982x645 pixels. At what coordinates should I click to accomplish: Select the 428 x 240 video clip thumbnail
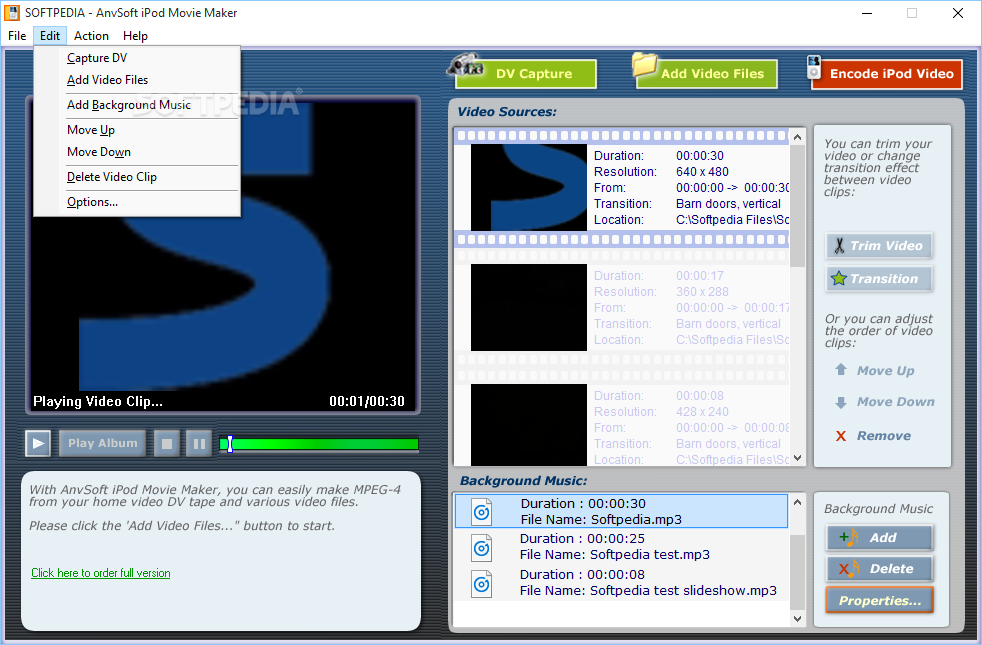pyautogui.click(x=529, y=425)
